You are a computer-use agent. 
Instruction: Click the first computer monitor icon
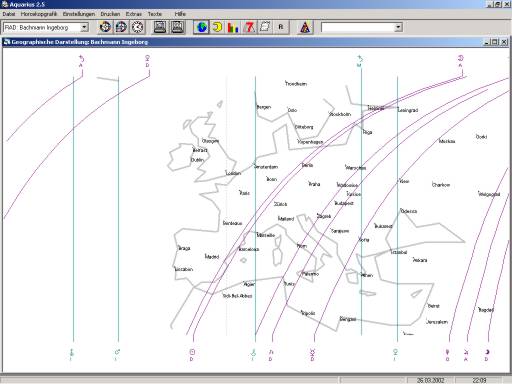160,27
